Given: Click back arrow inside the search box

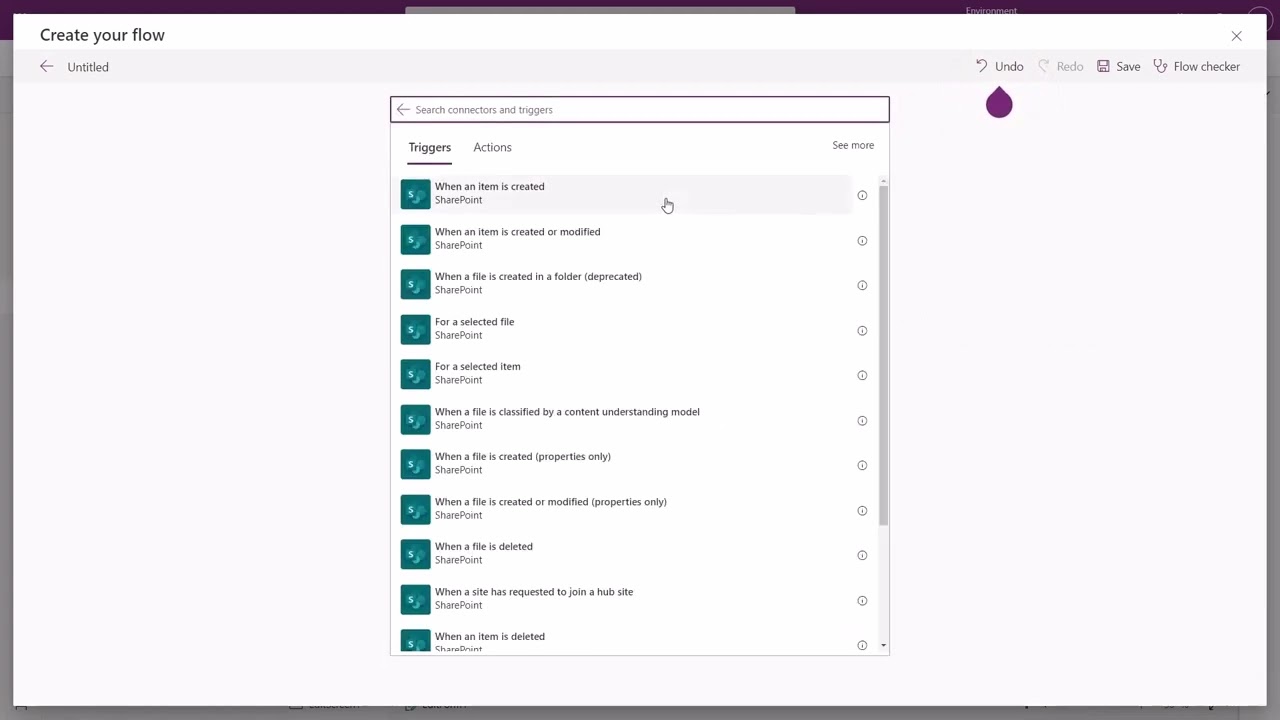Looking at the screenshot, I should [403, 109].
